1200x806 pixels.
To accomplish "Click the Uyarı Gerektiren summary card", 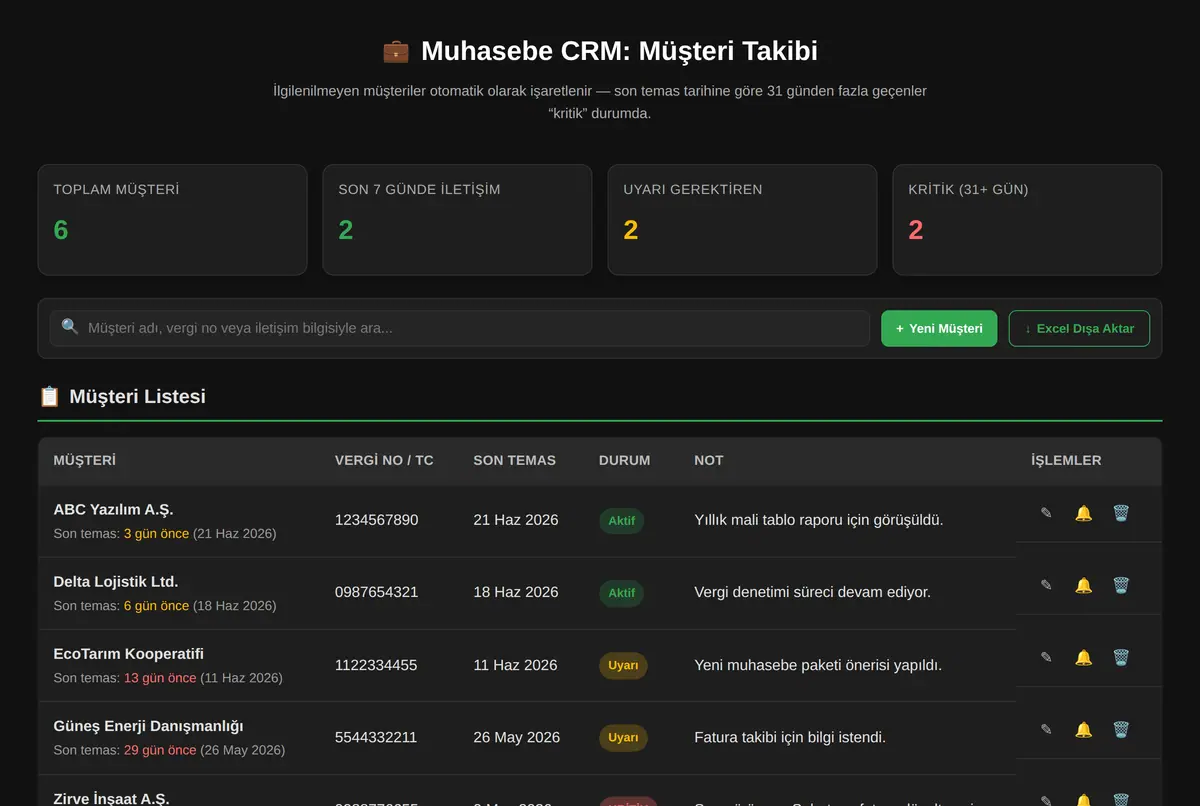I will point(742,220).
